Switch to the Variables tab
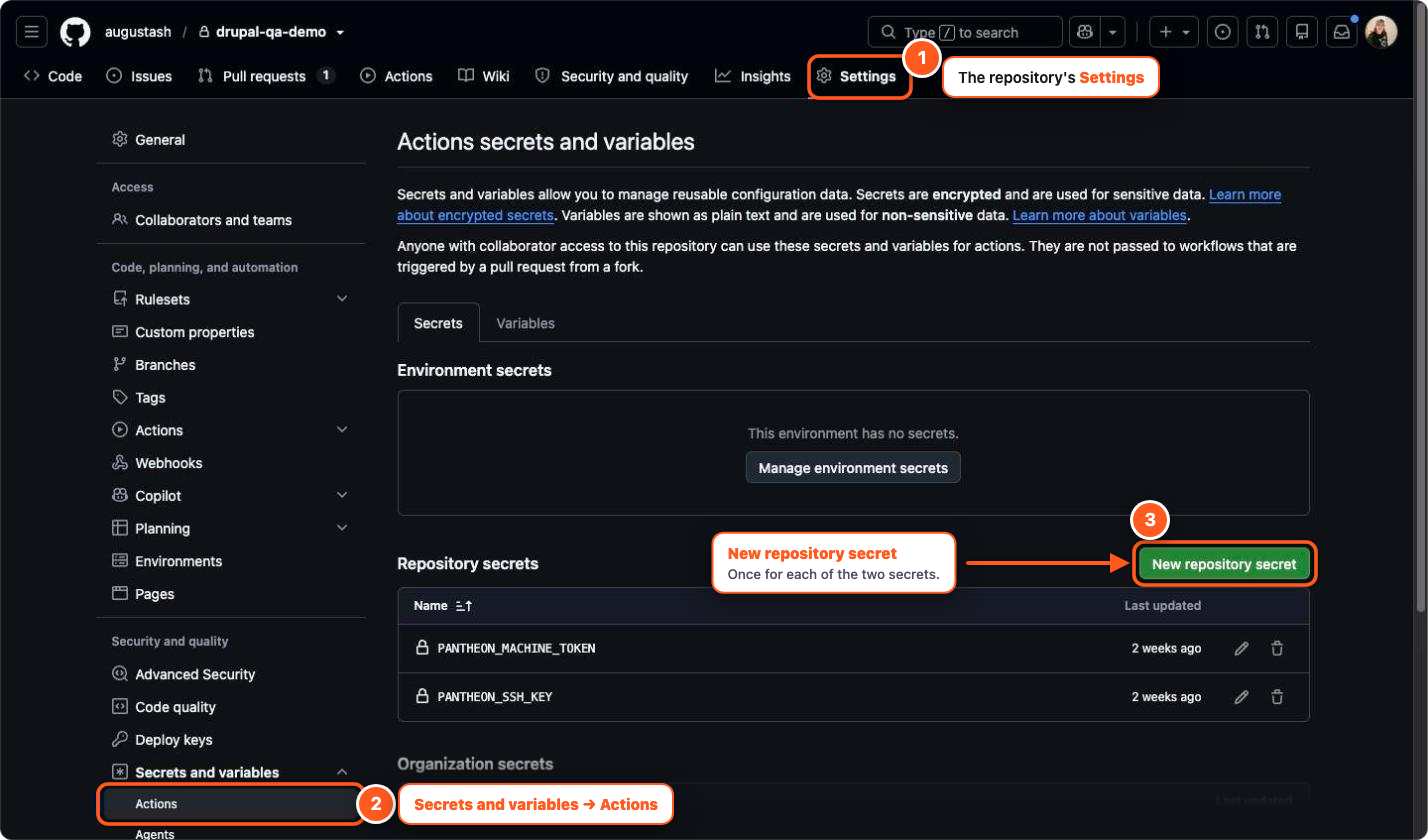Screen dimensions: 1428x840 click(x=525, y=323)
